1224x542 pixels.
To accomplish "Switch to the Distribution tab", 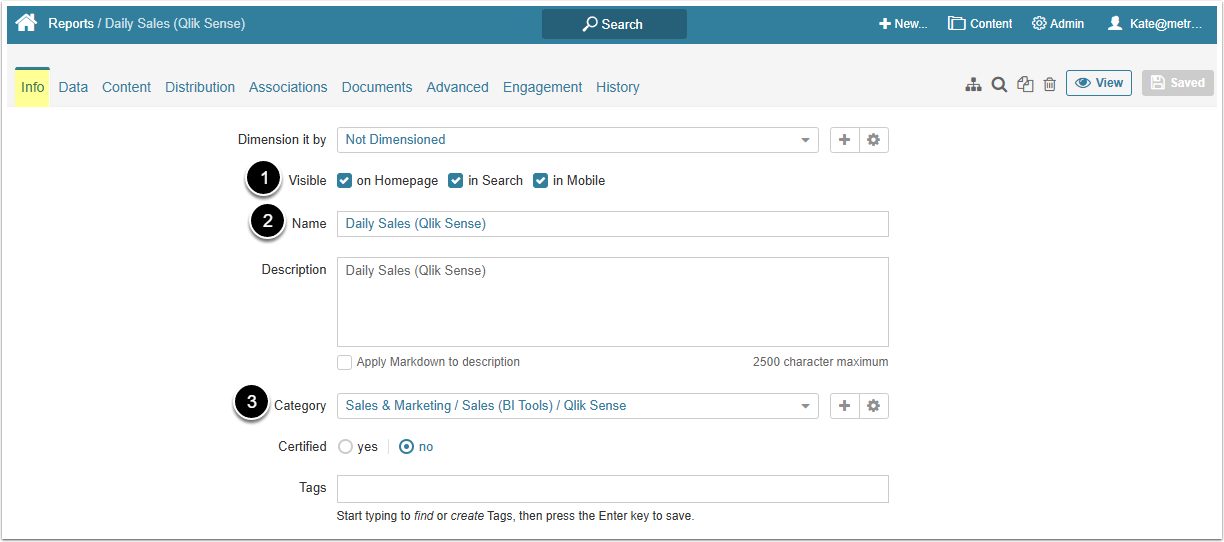I will (x=200, y=87).
